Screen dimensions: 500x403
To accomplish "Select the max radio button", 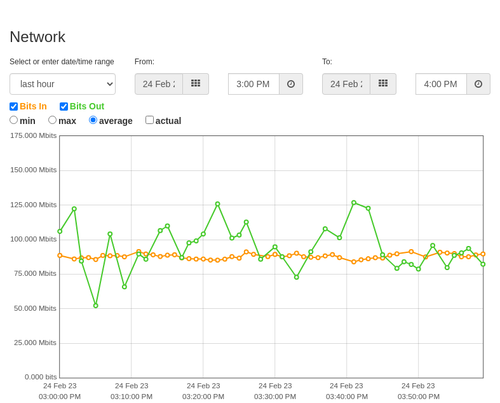I will 52,120.
